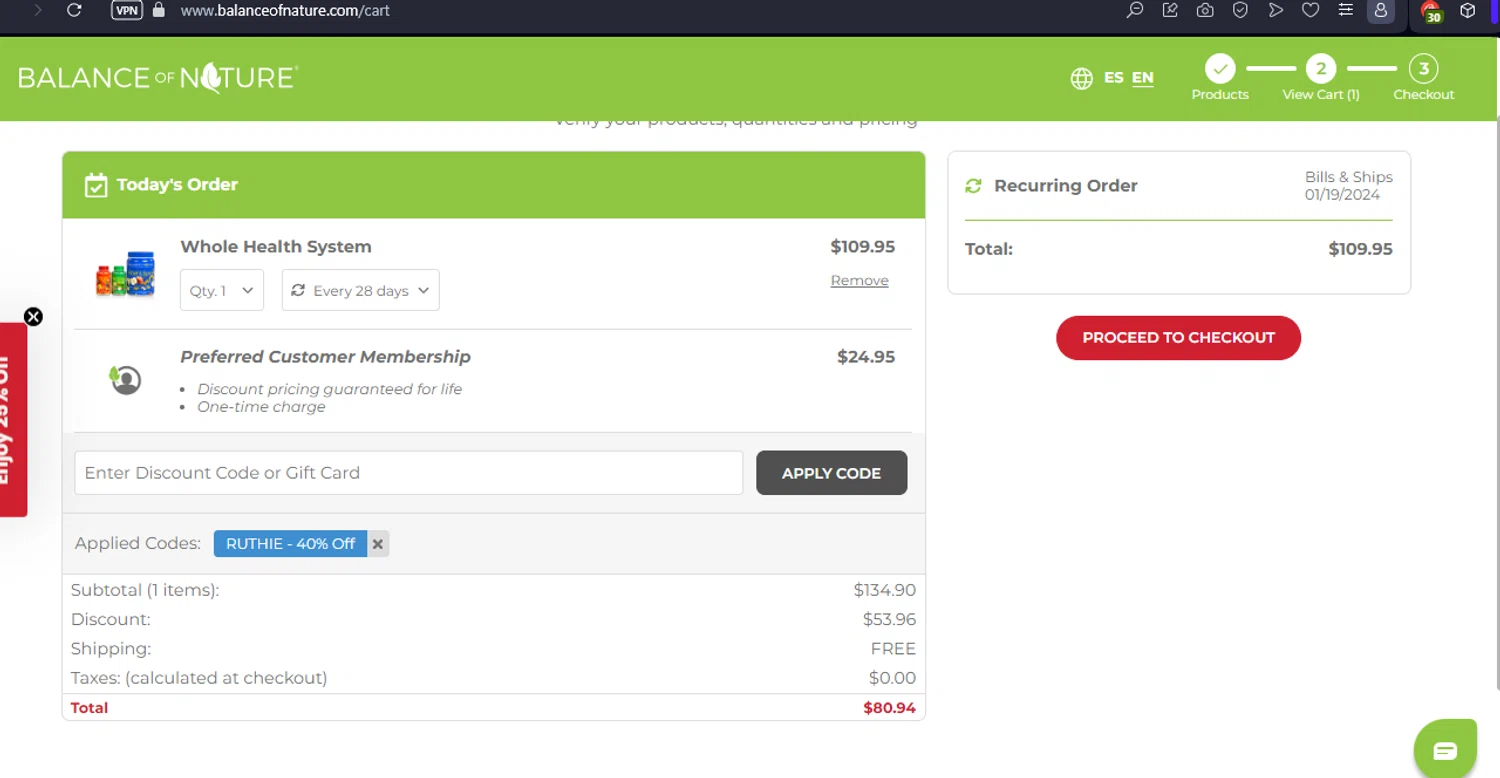Click the Bills & Ships 01/19/2024 text
This screenshot has height=778, width=1500.
pos(1348,186)
